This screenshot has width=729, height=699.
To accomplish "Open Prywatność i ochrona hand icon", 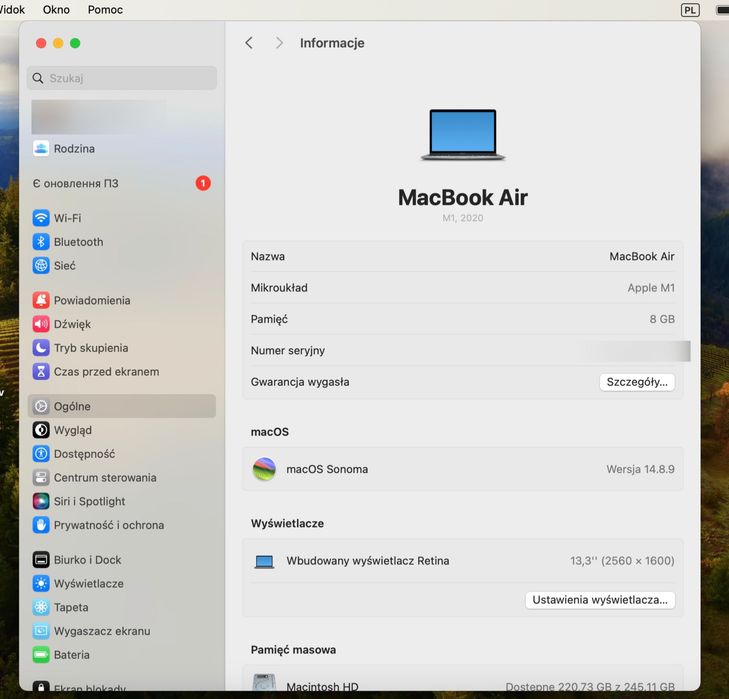I will 41,525.
